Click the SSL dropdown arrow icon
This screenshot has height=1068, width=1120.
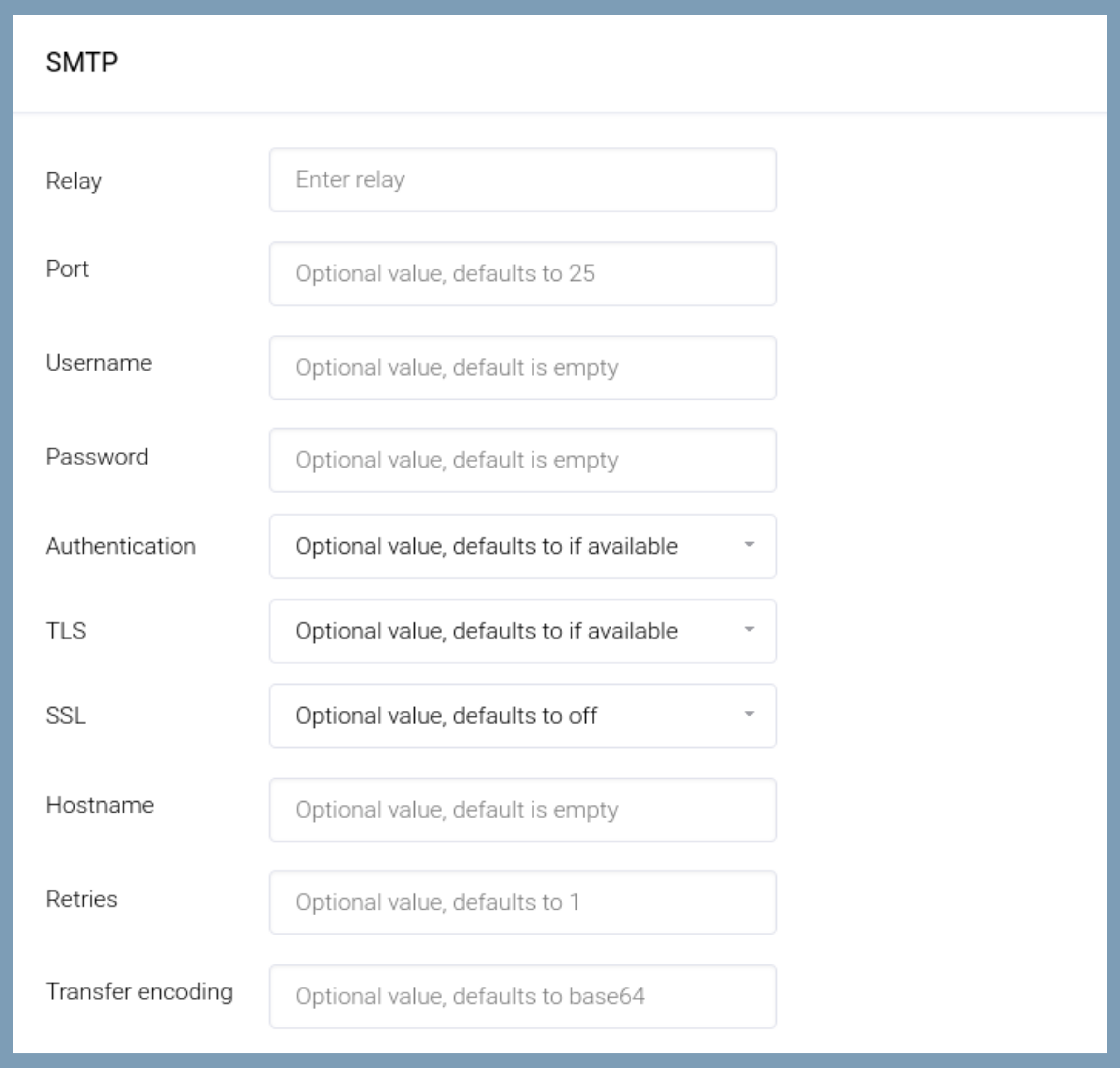click(x=750, y=715)
